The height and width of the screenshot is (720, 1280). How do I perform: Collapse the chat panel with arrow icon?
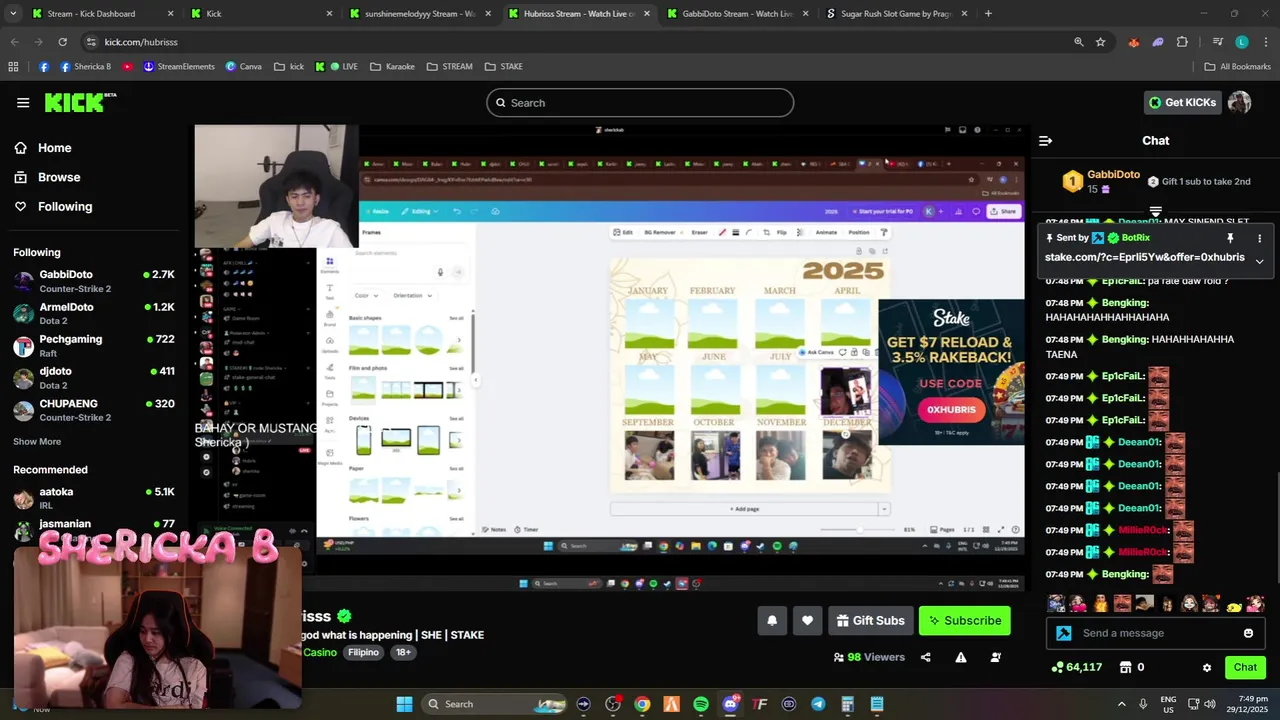pos(1045,141)
